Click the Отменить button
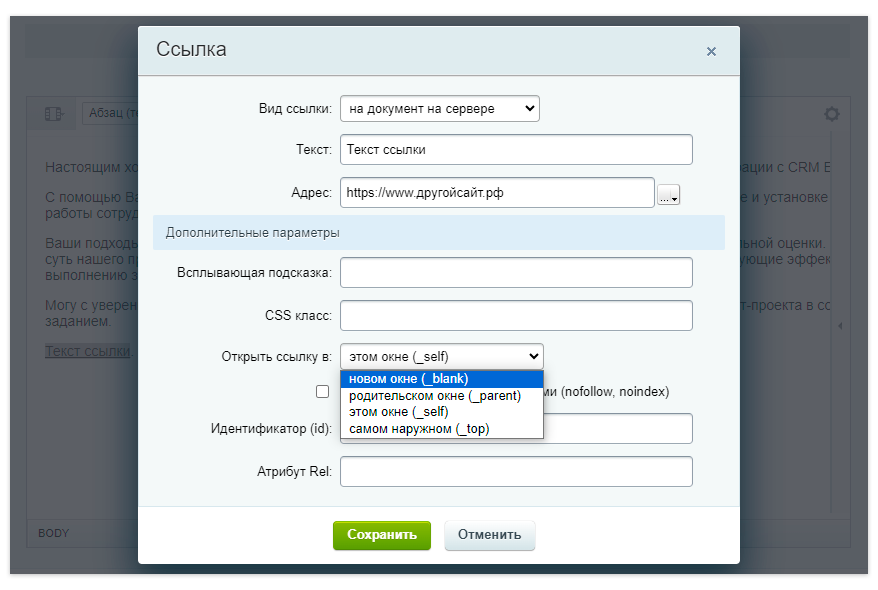 489,535
